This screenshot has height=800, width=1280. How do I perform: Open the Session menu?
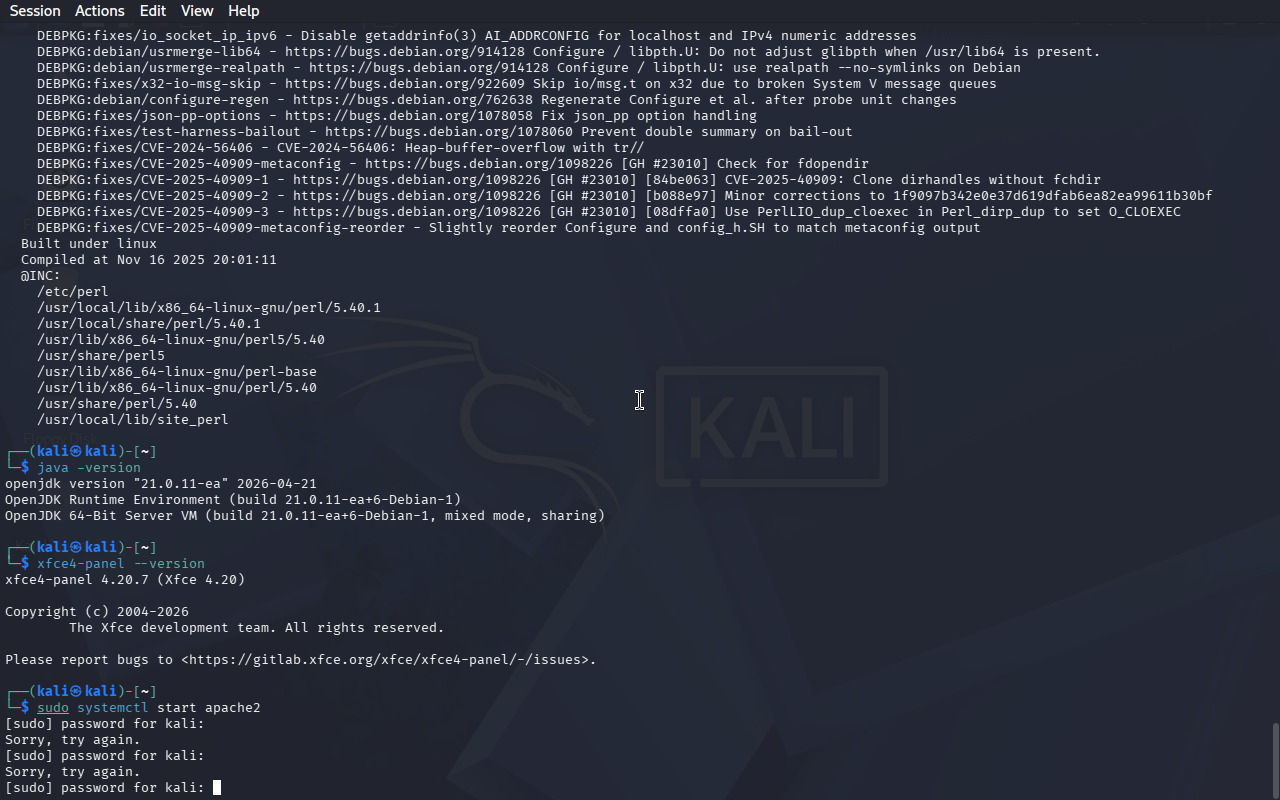[x=35, y=11]
